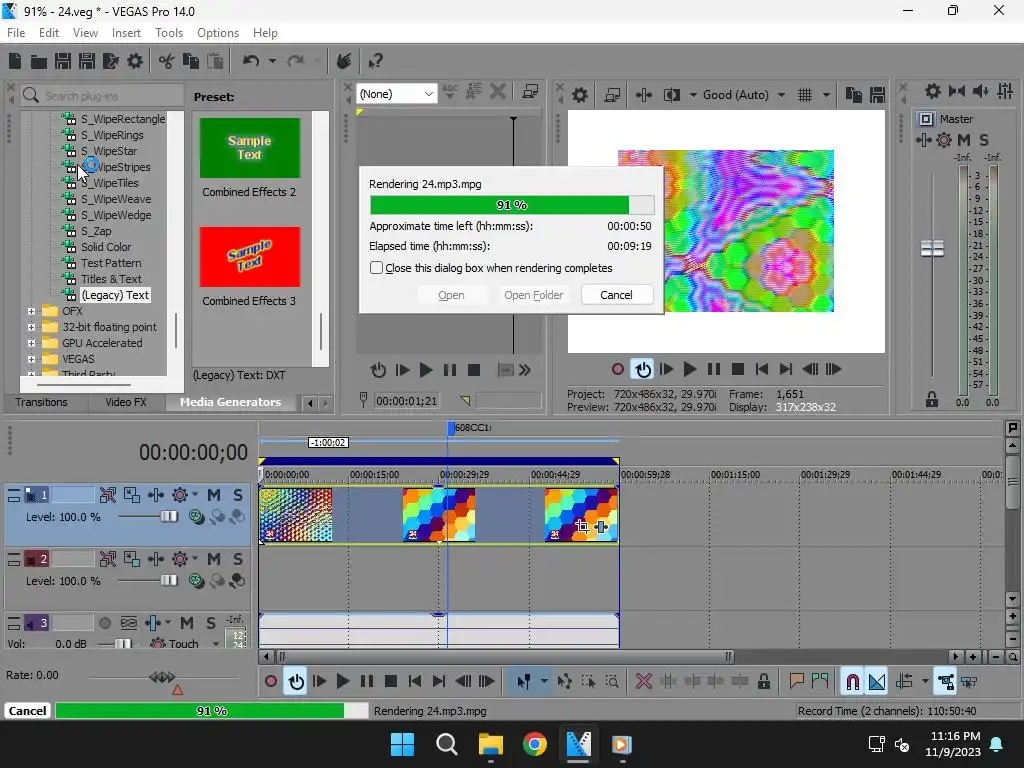Expand the VEGAS folder in plug-in tree
The width and height of the screenshot is (1024, 768).
click(x=31, y=359)
